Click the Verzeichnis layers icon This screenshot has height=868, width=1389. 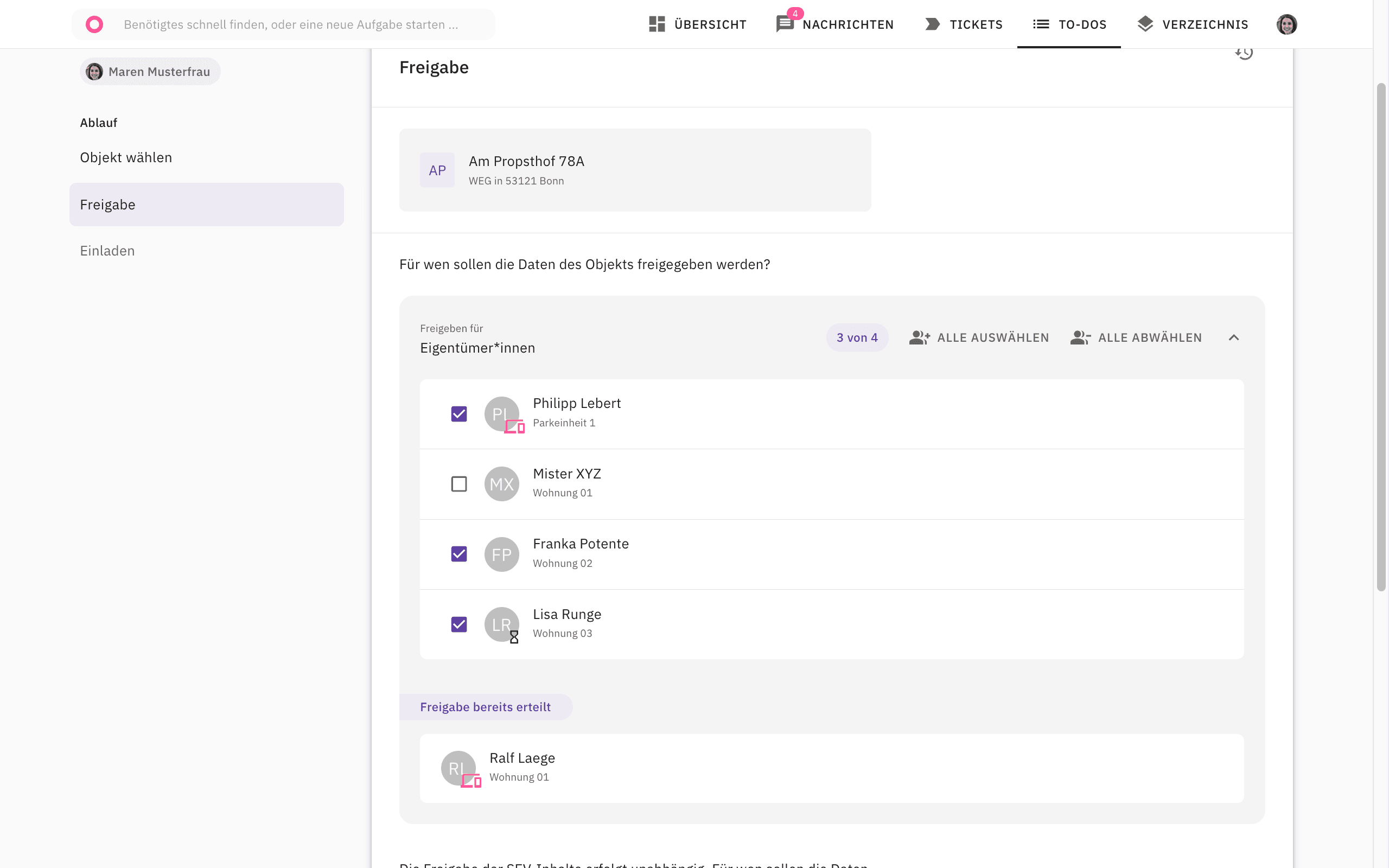(x=1145, y=24)
